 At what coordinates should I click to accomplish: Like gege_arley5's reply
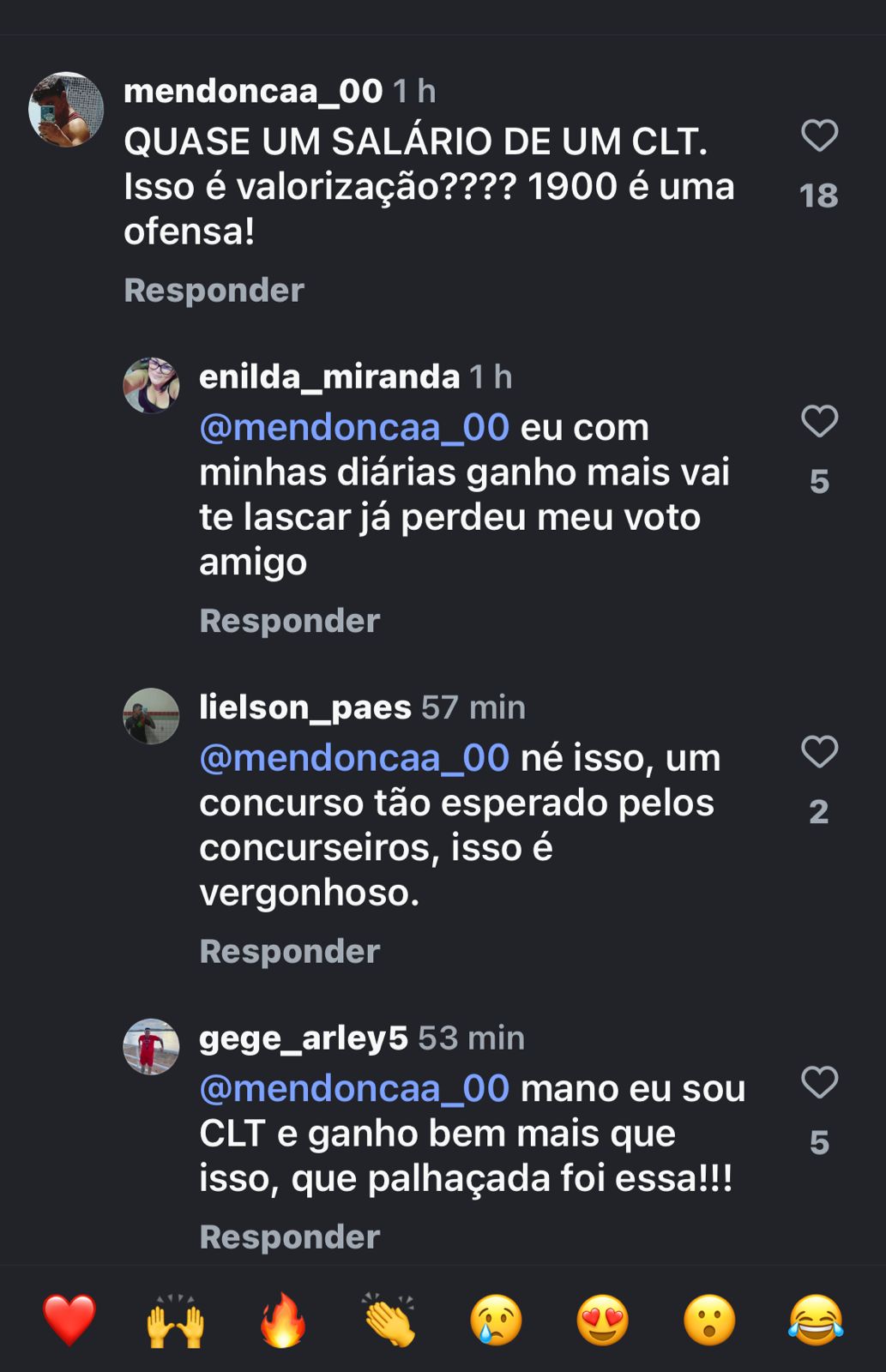[x=819, y=1082]
